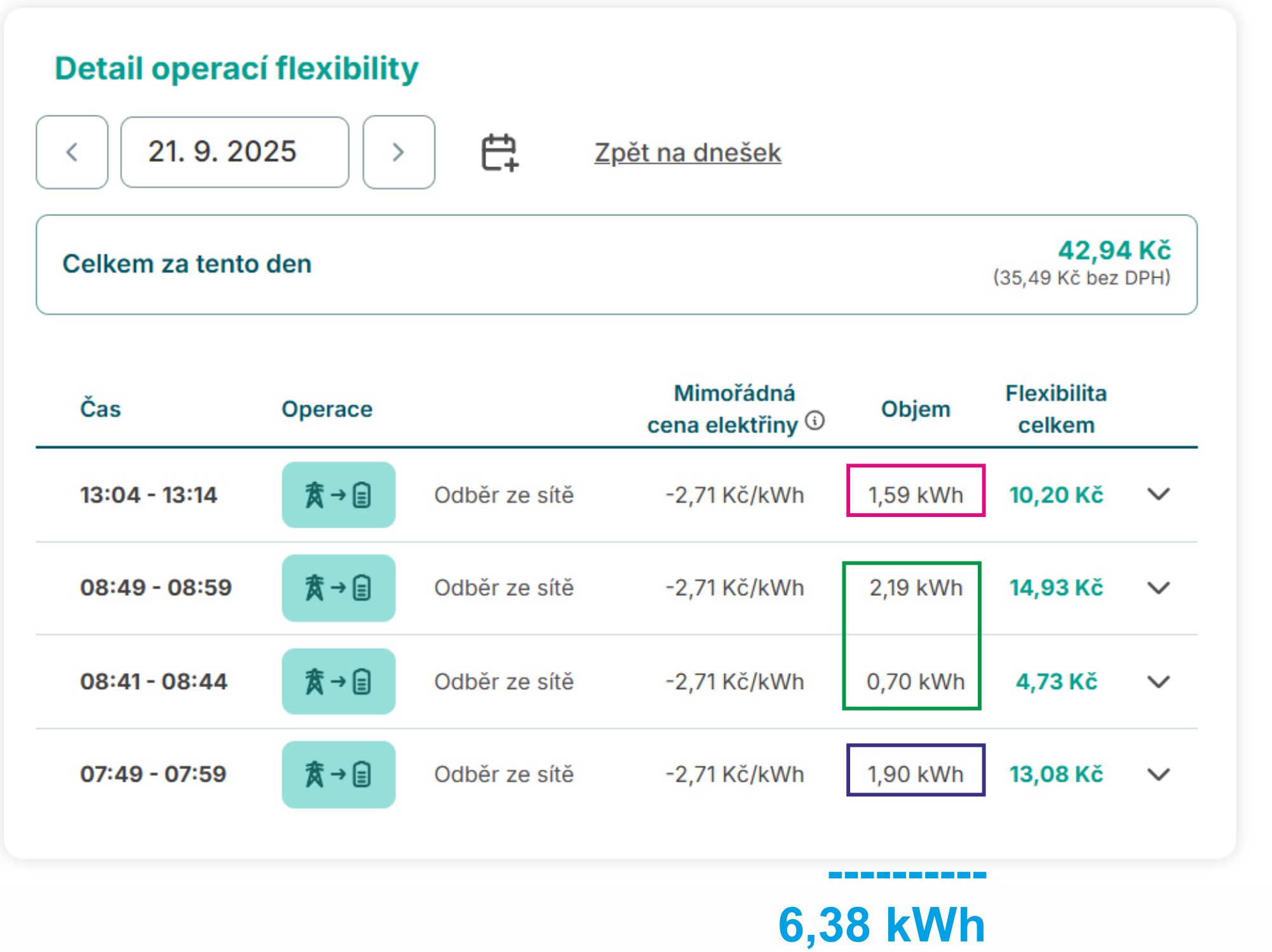Click grid-to-battery icon in 13:04 - 13:14 row
The image size is (1272, 952).
(339, 495)
